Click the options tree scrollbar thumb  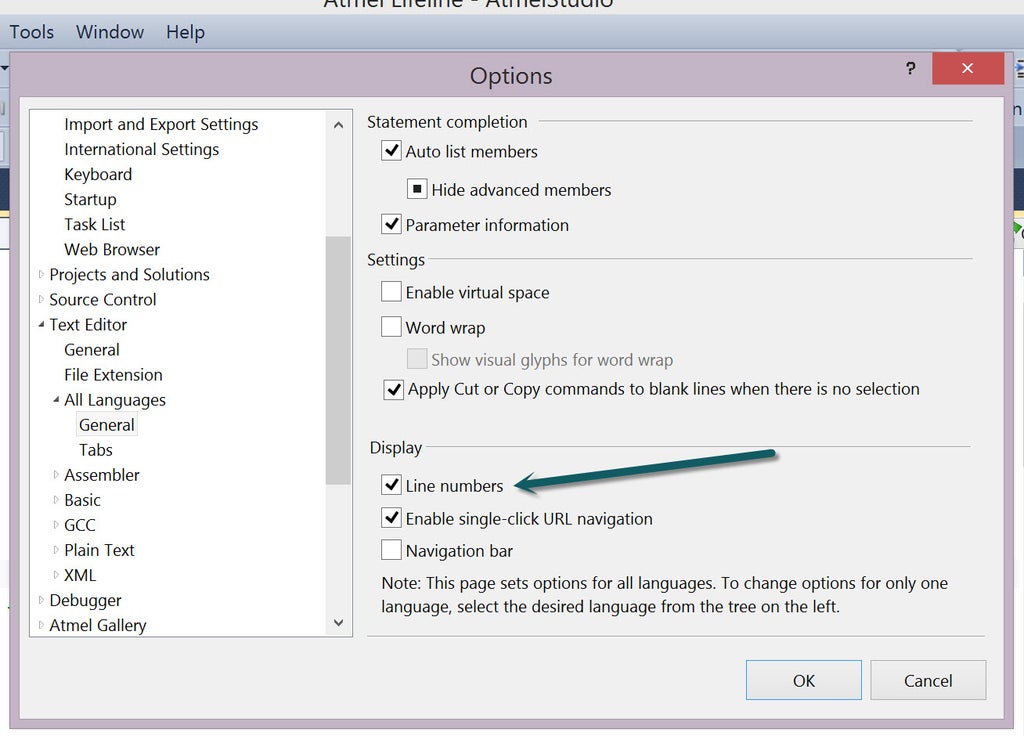click(x=338, y=360)
